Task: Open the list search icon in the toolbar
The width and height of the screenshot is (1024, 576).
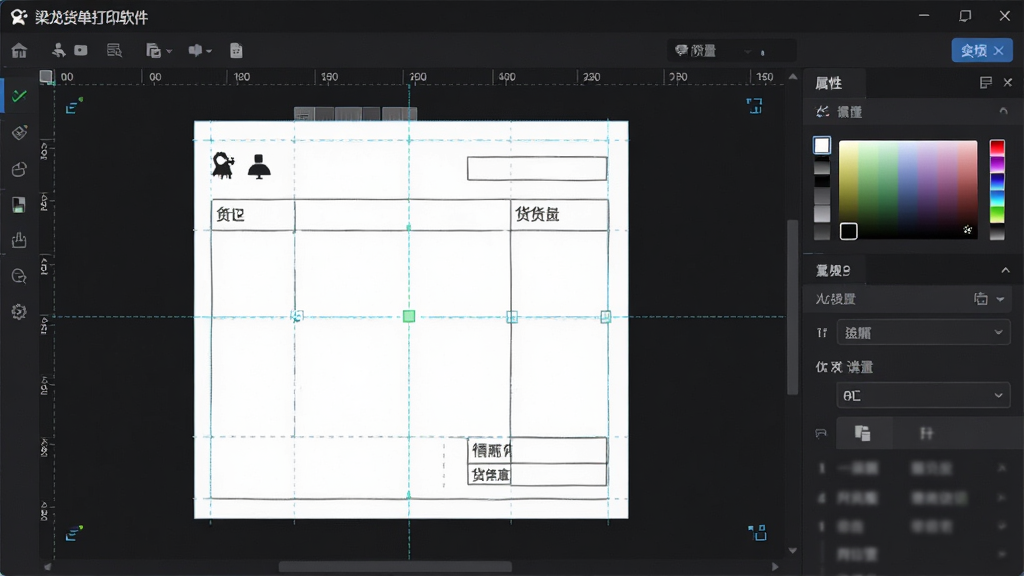Action: pos(114,50)
